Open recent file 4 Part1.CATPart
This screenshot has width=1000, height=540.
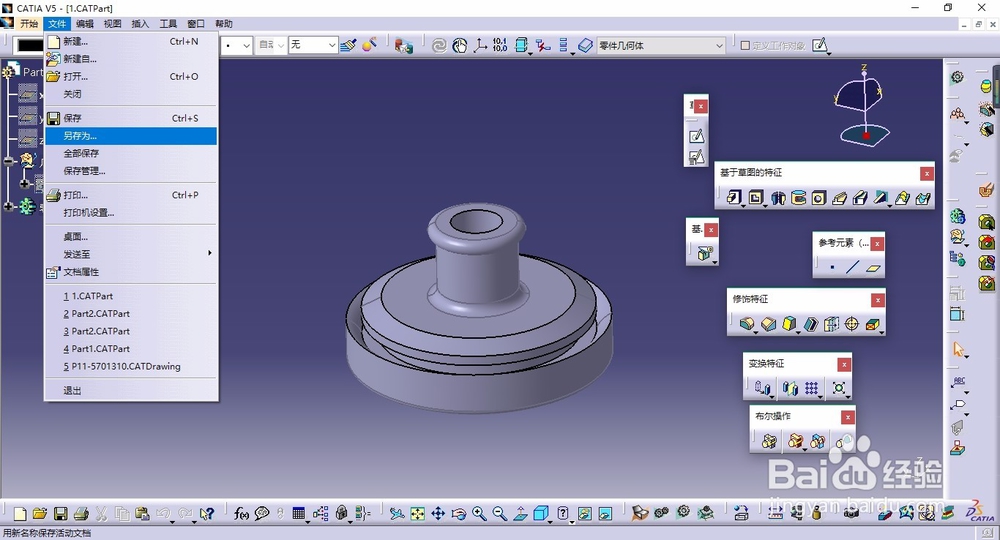(131, 349)
